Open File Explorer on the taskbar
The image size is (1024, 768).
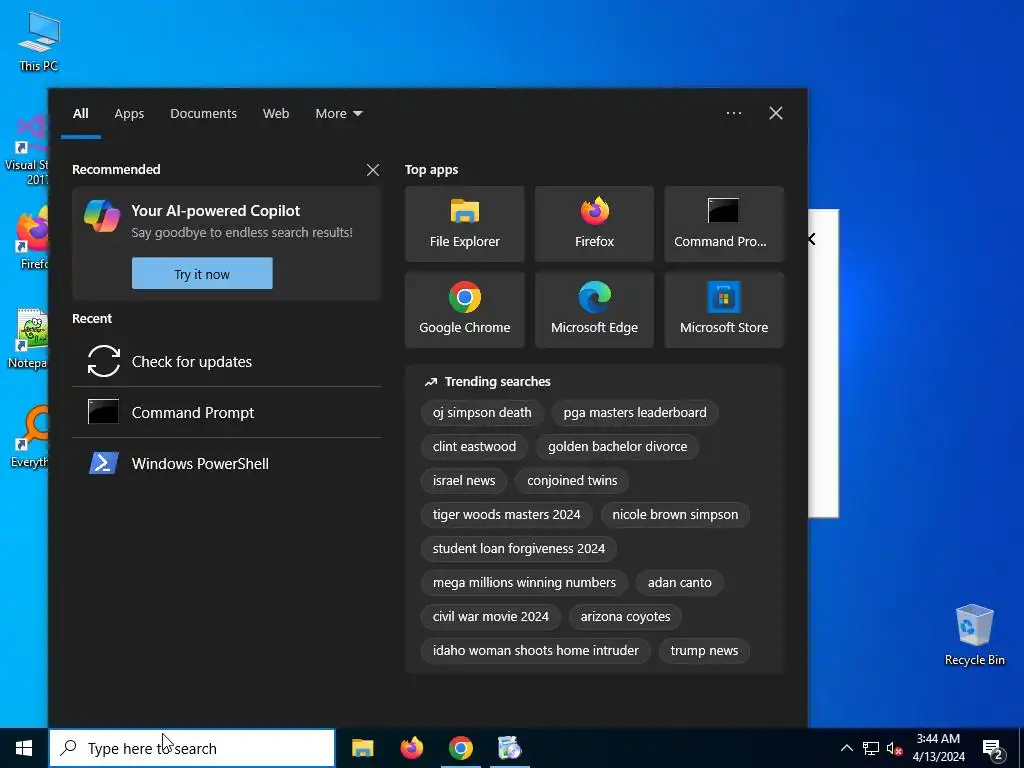point(362,748)
